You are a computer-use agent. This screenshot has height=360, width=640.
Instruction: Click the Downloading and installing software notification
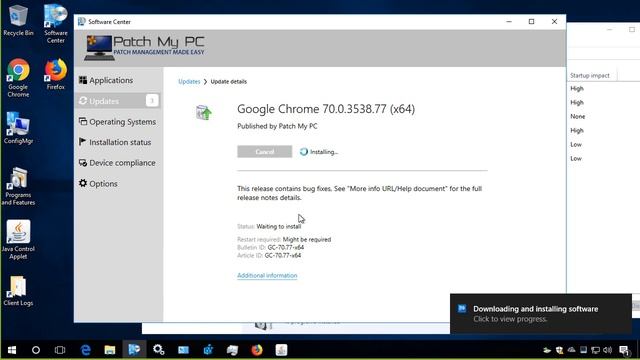coord(541,313)
